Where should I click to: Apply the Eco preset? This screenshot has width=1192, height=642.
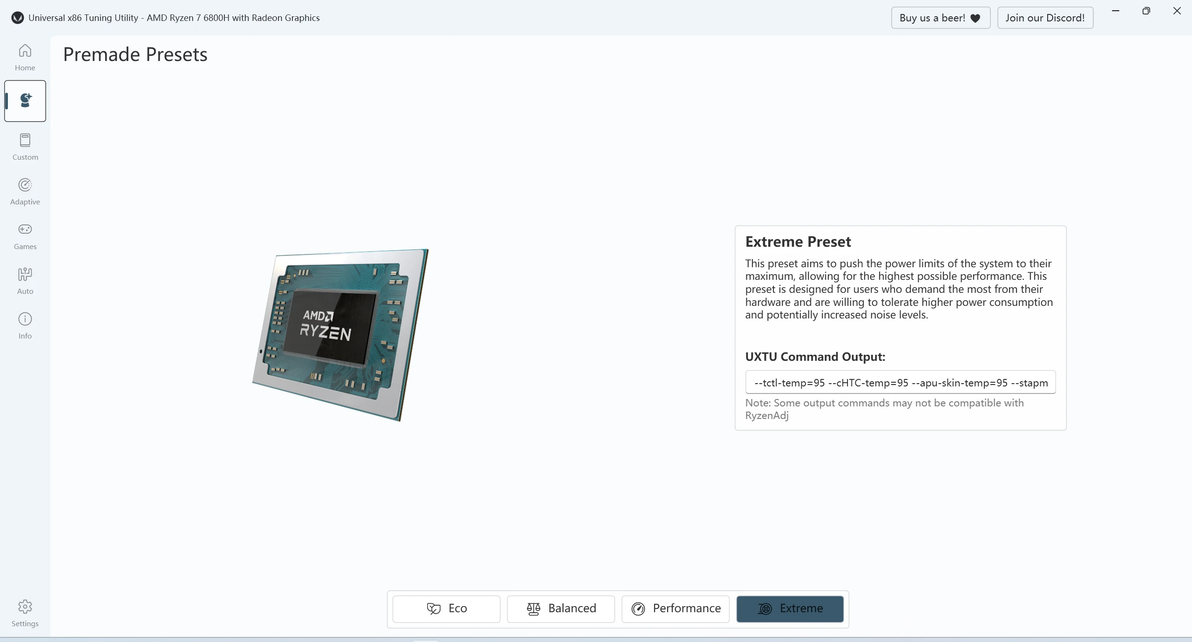pos(446,609)
